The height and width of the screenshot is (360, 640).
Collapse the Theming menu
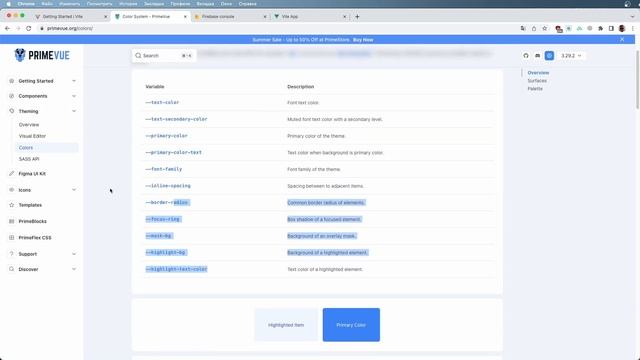click(42, 111)
